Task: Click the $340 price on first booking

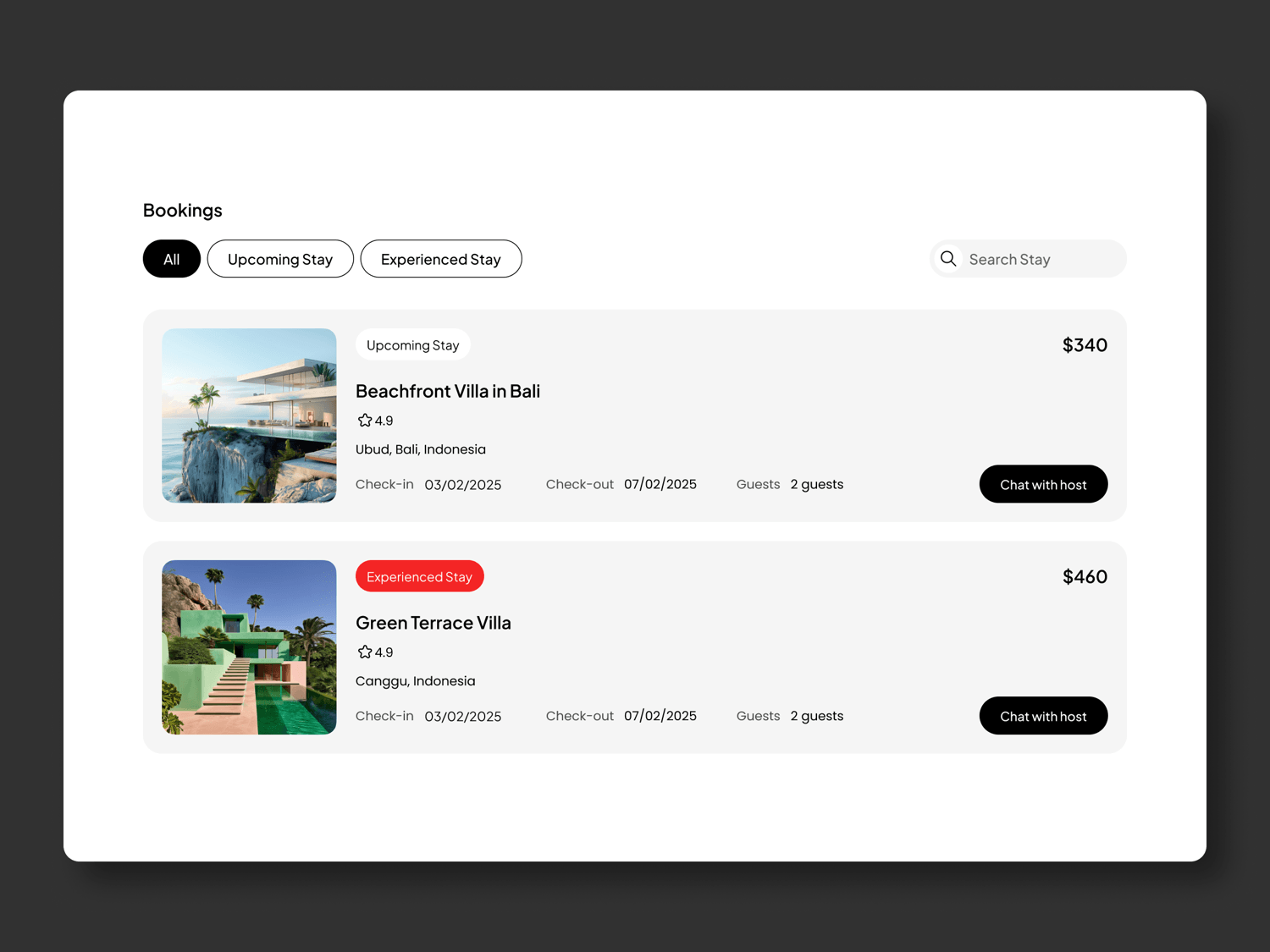Action: [x=1085, y=345]
